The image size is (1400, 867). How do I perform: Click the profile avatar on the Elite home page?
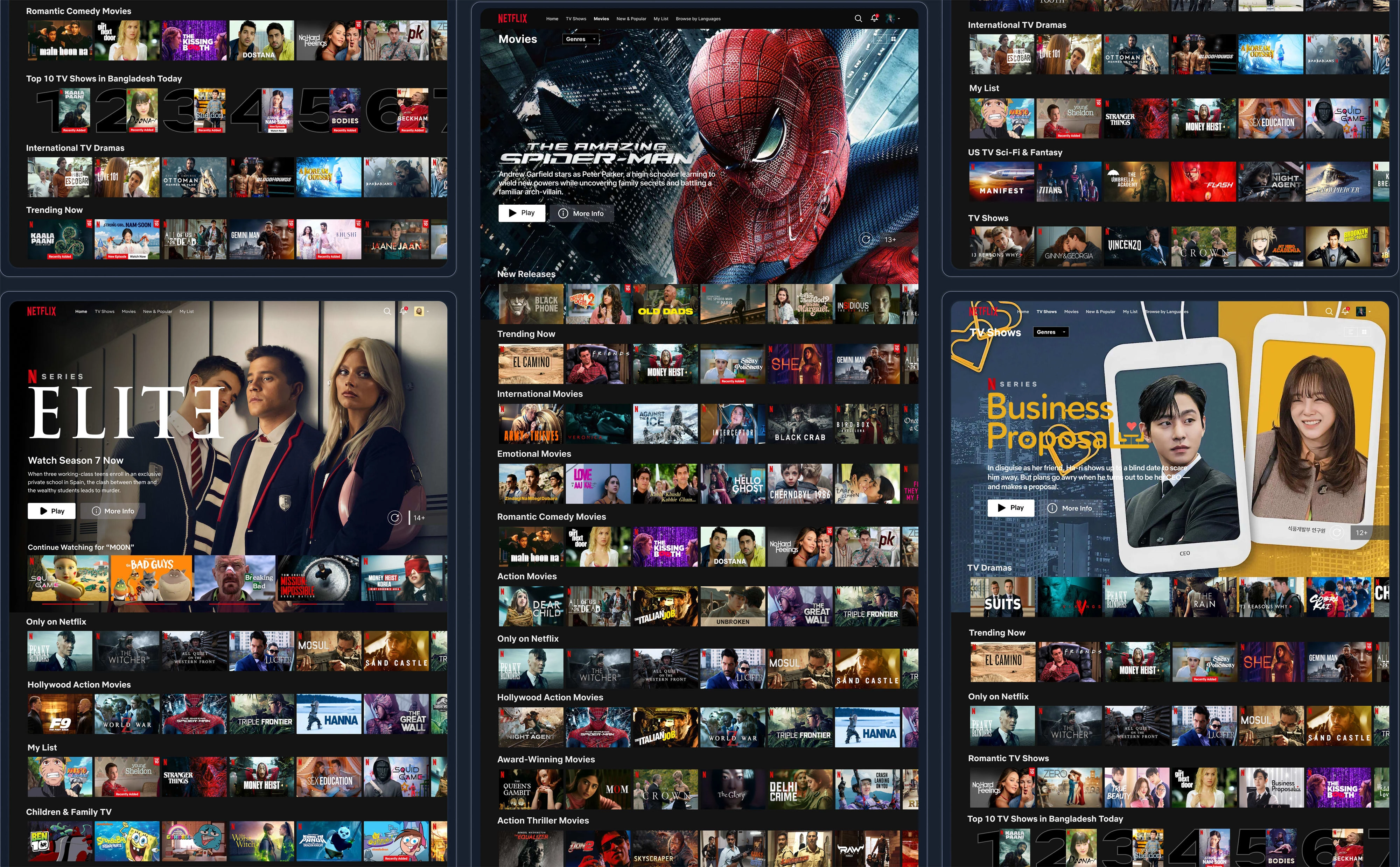click(419, 311)
